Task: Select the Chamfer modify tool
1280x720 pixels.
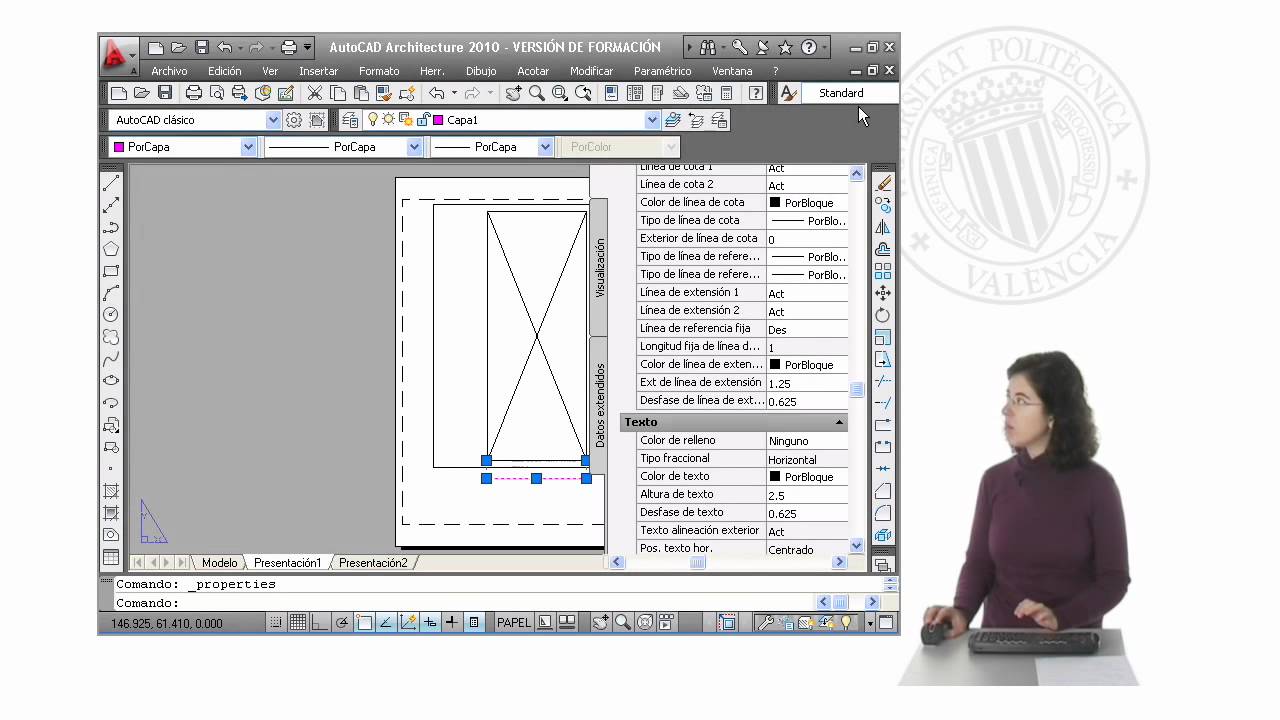Action: [x=883, y=491]
